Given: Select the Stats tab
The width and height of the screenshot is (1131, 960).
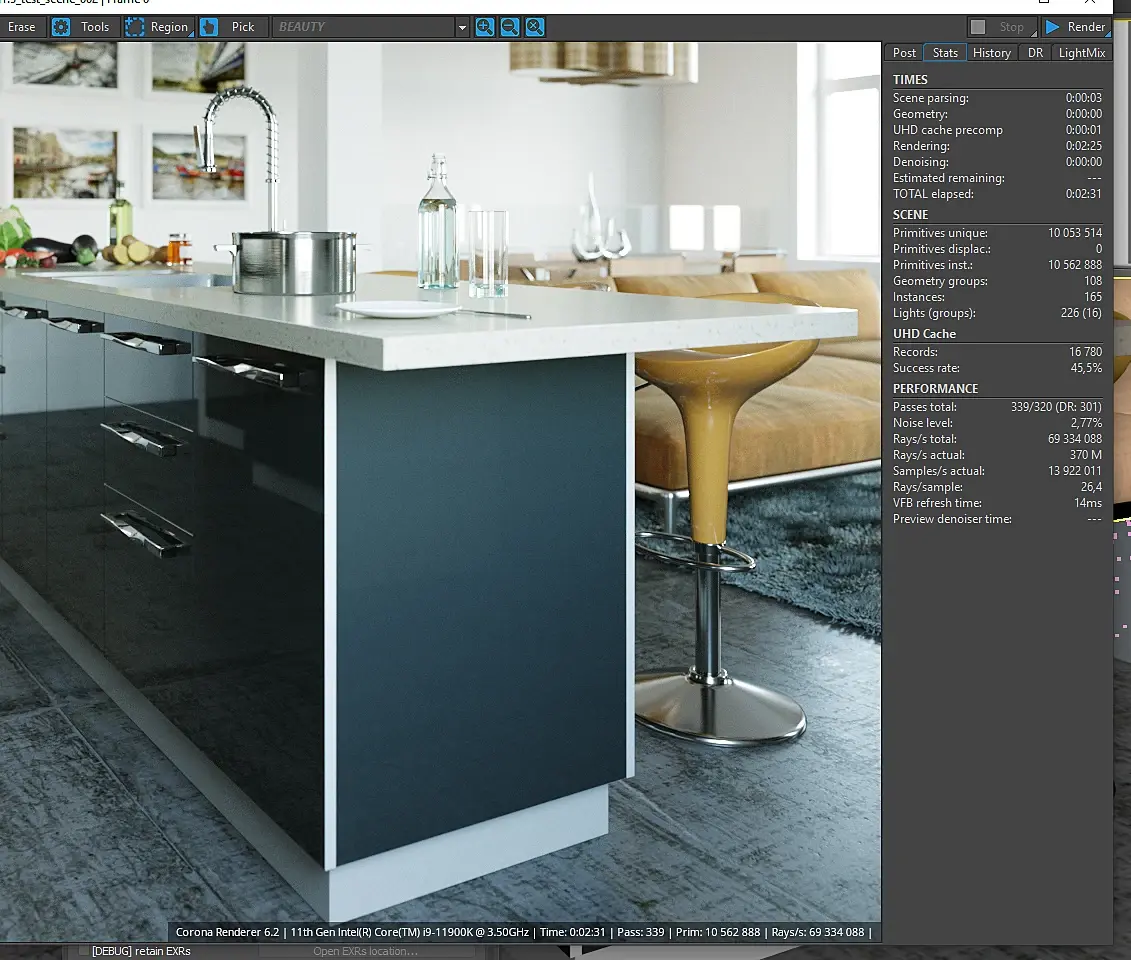Looking at the screenshot, I should 945,53.
